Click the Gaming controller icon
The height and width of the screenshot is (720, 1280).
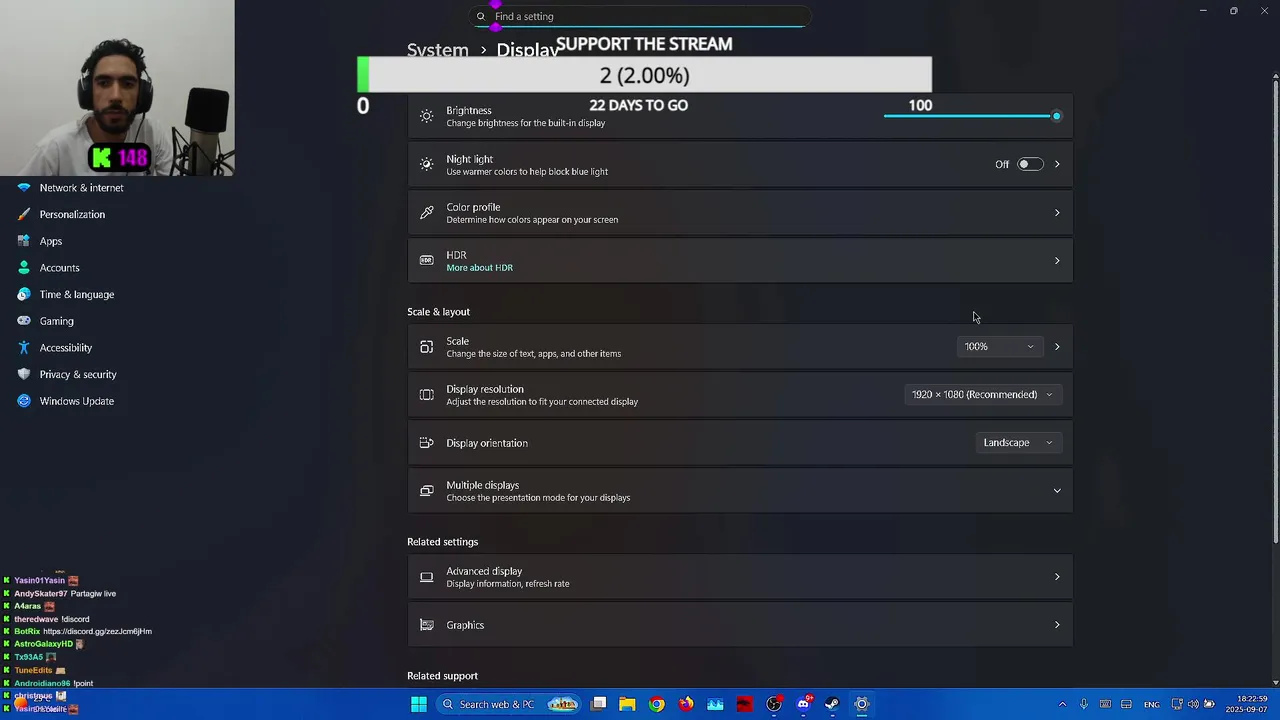24,321
